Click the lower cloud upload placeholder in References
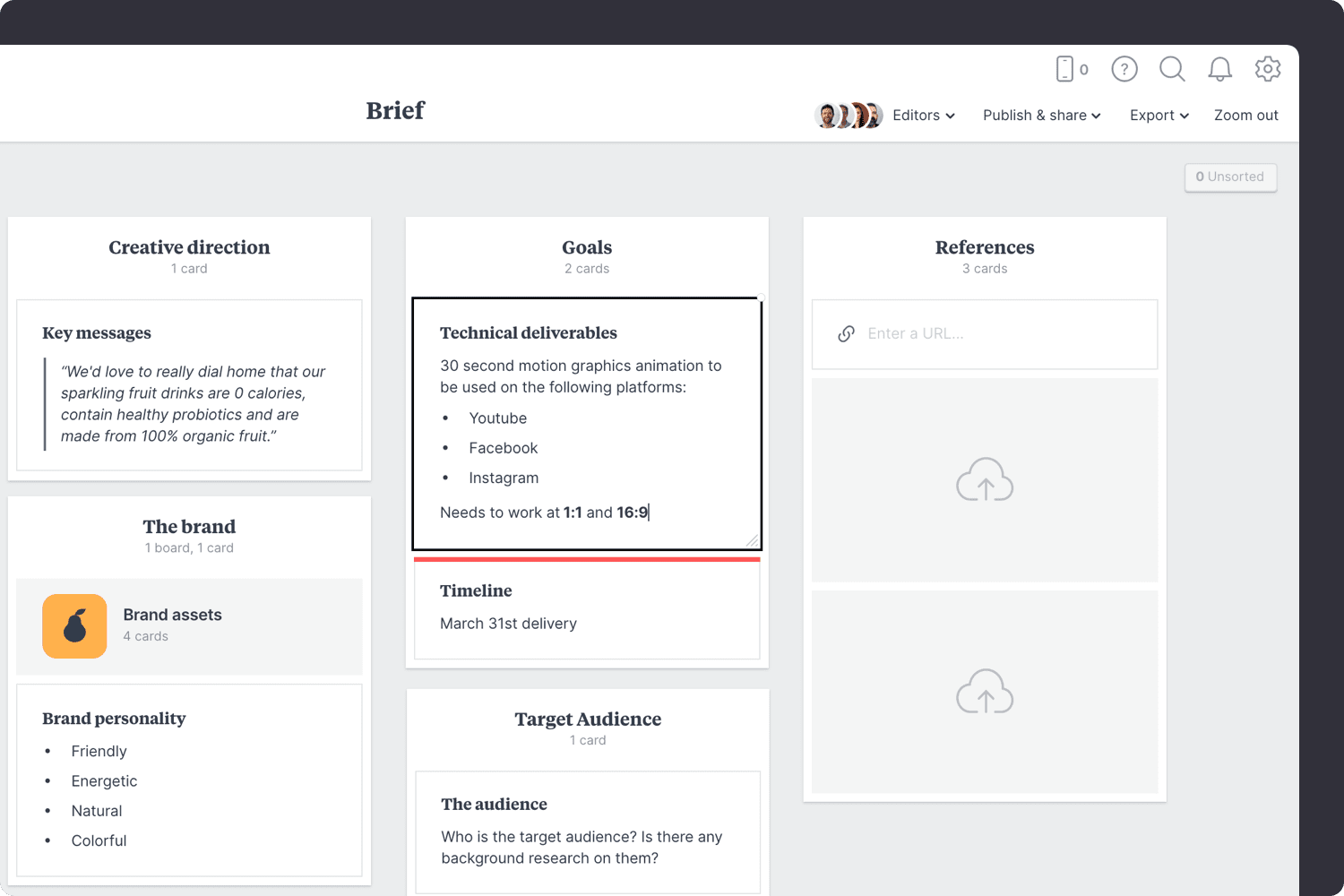Screen dimensions: 1344x896 pos(985,692)
